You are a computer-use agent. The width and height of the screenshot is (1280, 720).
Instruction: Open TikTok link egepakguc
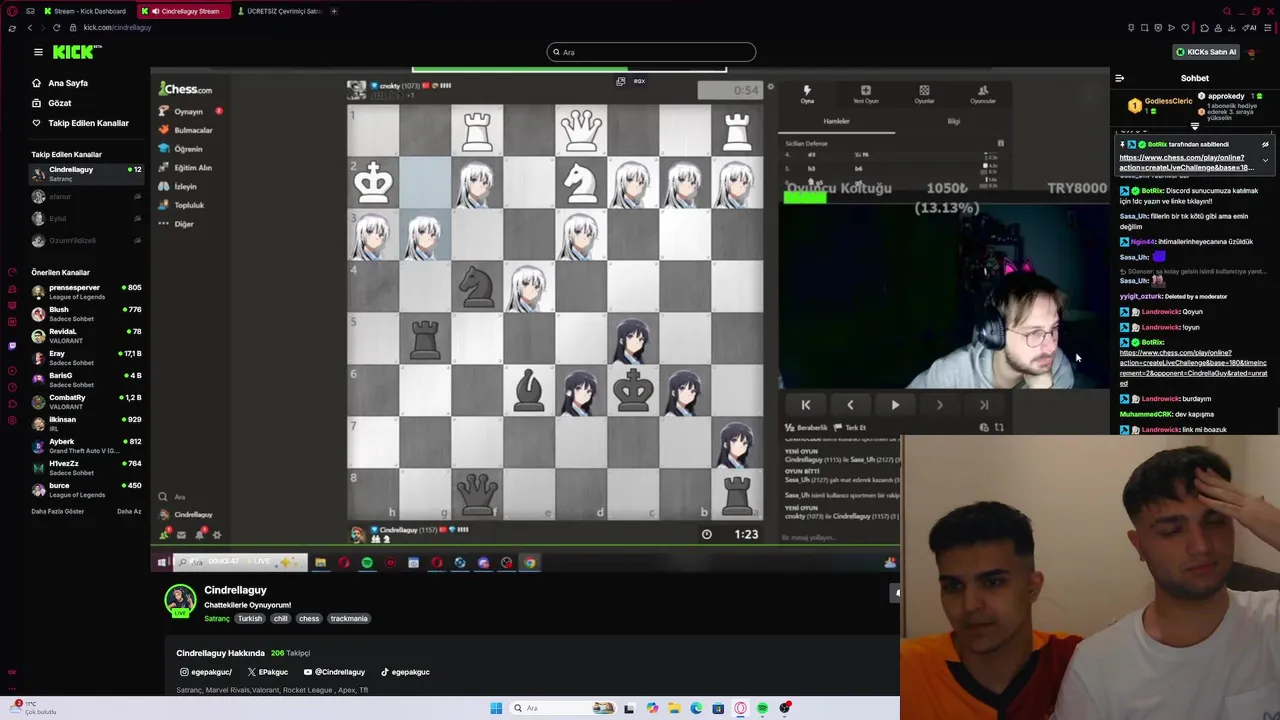405,672
